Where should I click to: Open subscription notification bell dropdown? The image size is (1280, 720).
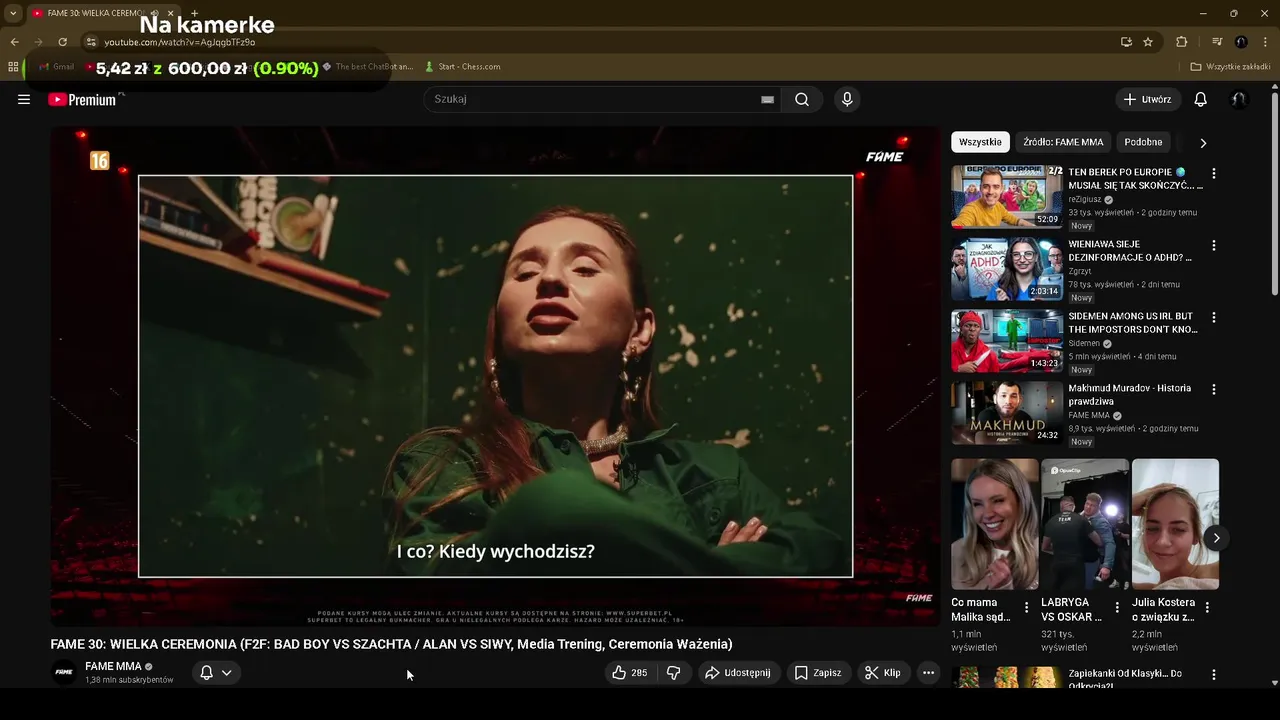tap(216, 673)
